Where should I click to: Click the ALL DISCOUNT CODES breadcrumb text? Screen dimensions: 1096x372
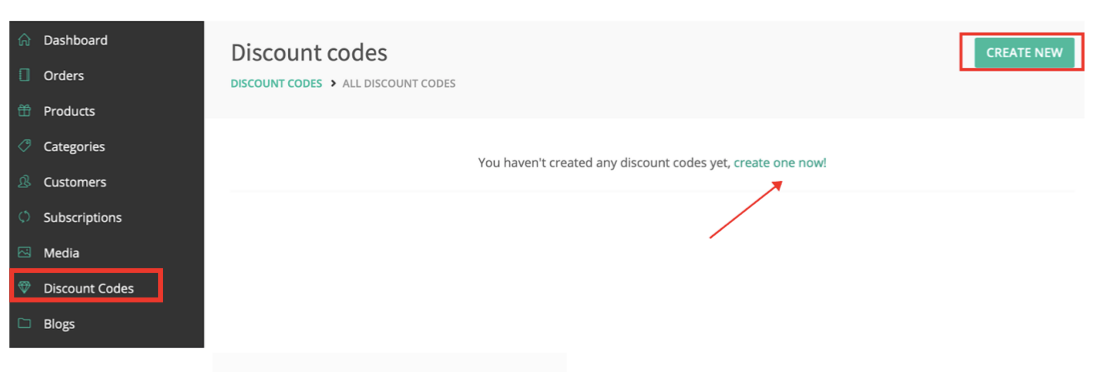399,83
